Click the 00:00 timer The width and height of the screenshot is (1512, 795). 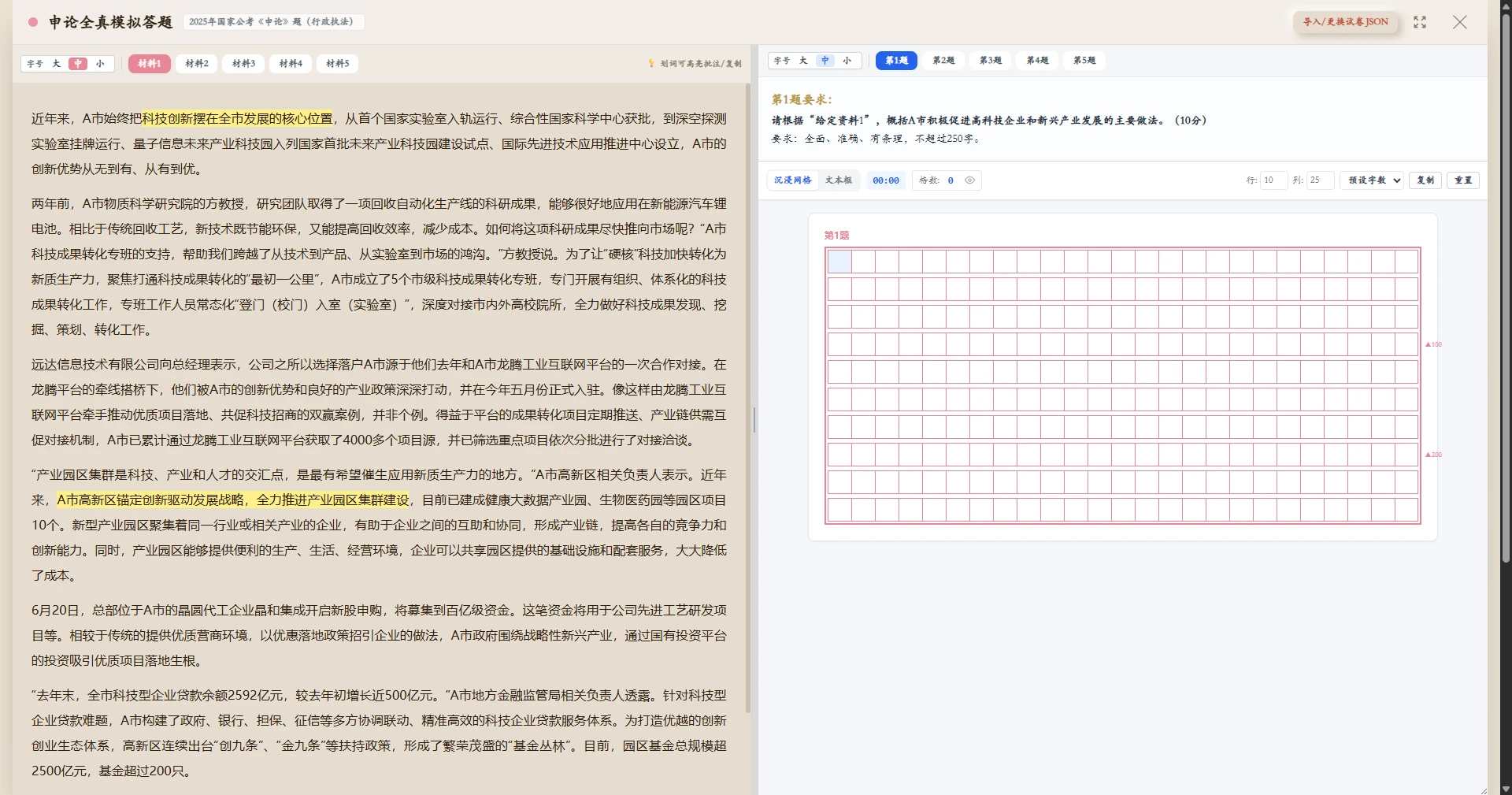[x=886, y=180]
